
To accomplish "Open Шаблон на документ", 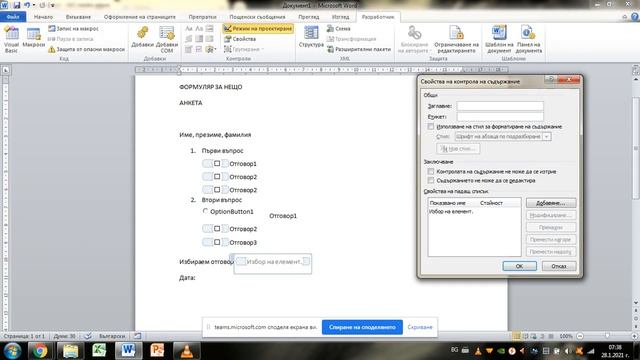I will [x=499, y=40].
